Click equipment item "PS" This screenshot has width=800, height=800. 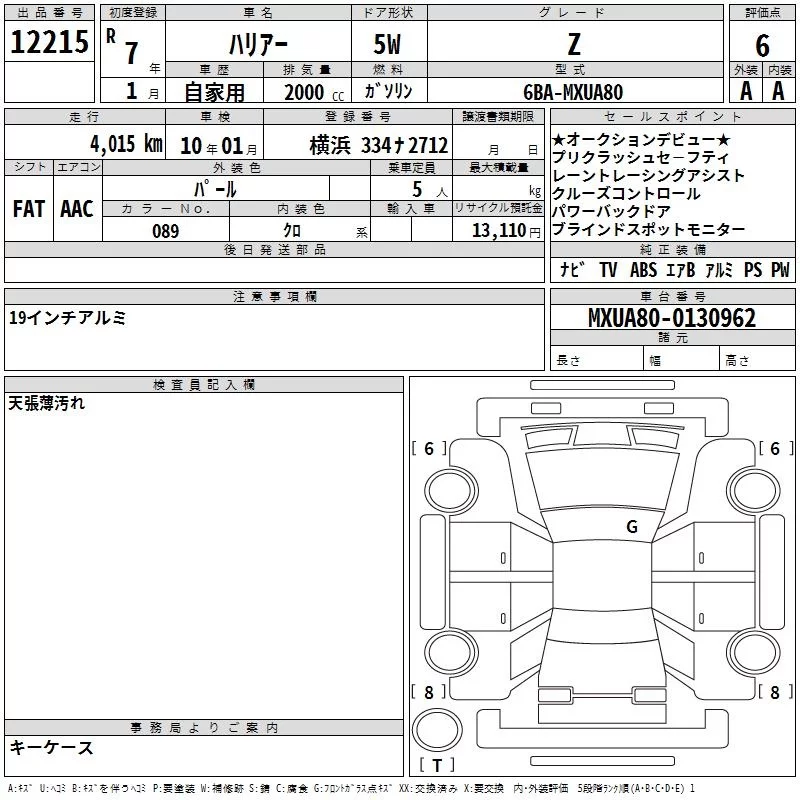tap(753, 269)
